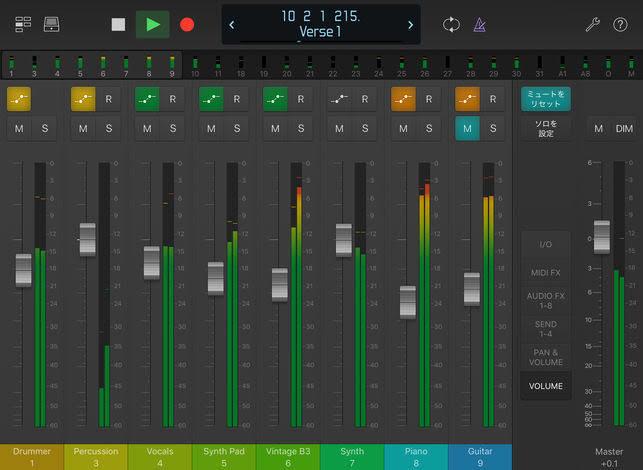Enable record on Piano channel

pos(429,99)
